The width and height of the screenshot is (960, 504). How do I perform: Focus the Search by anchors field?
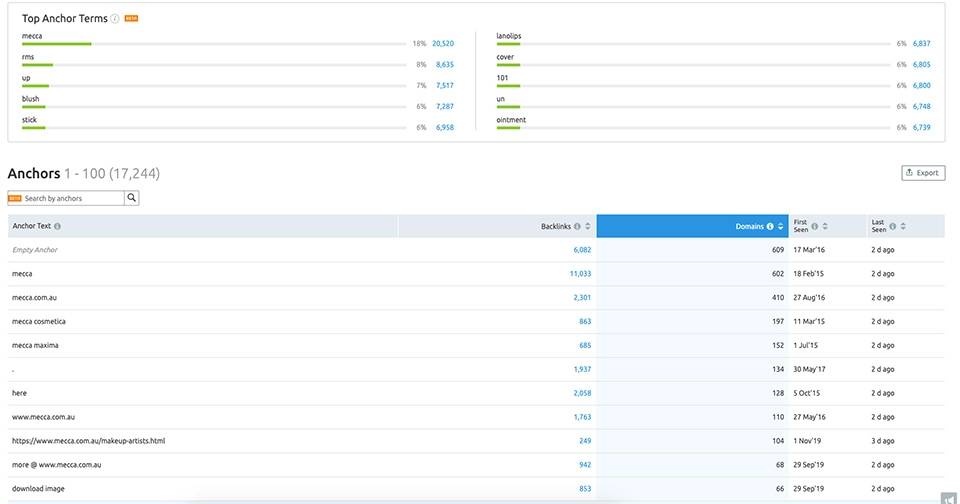pos(66,198)
